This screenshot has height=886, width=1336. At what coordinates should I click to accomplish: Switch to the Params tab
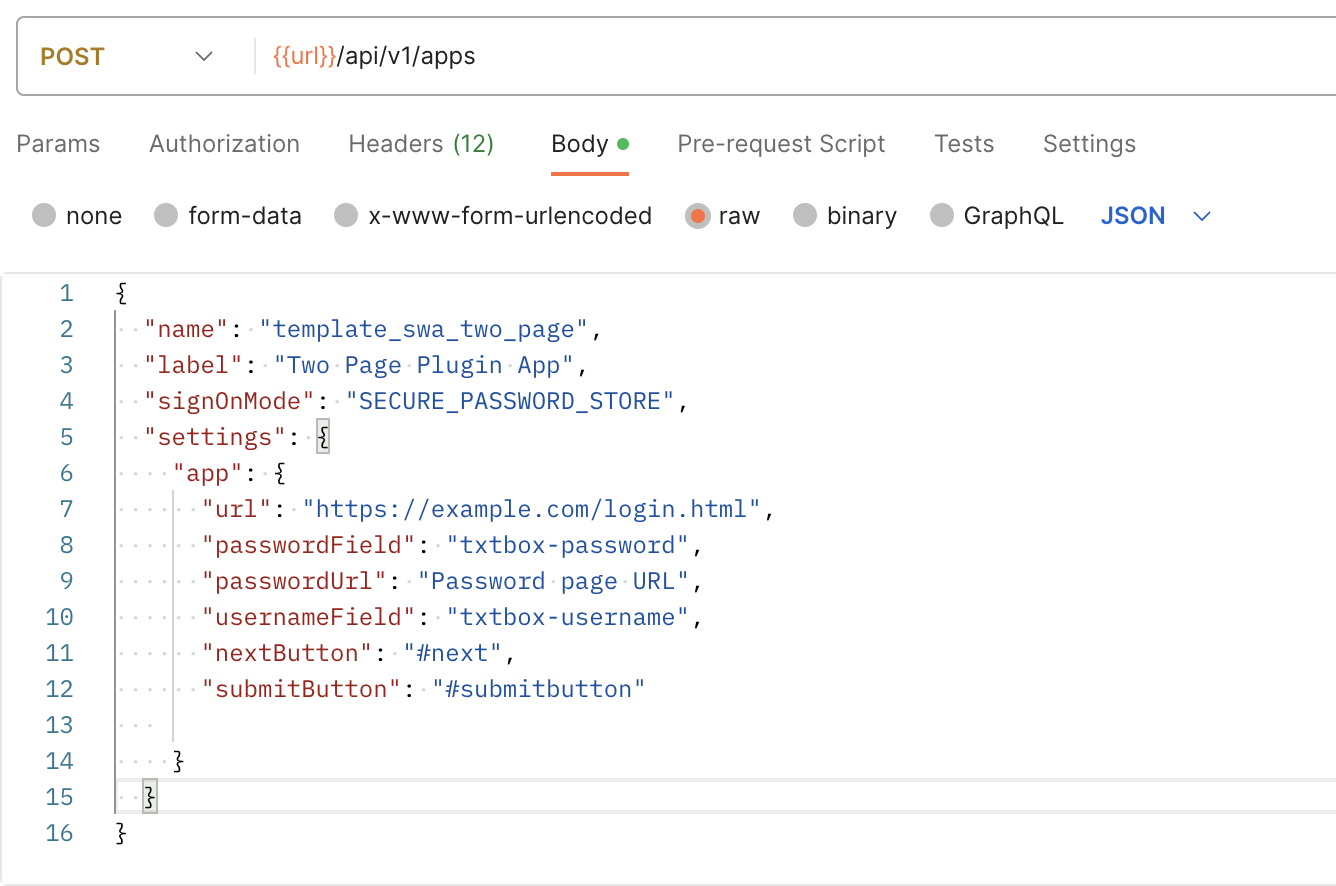pos(57,144)
